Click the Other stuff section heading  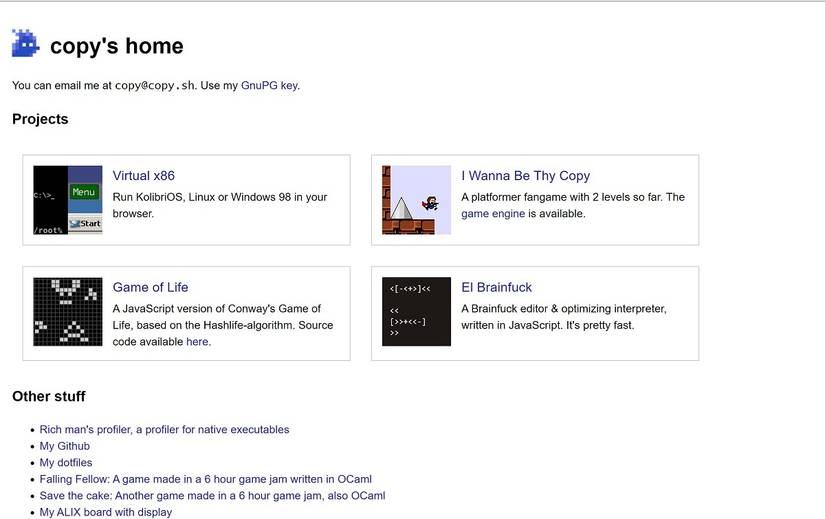point(48,396)
